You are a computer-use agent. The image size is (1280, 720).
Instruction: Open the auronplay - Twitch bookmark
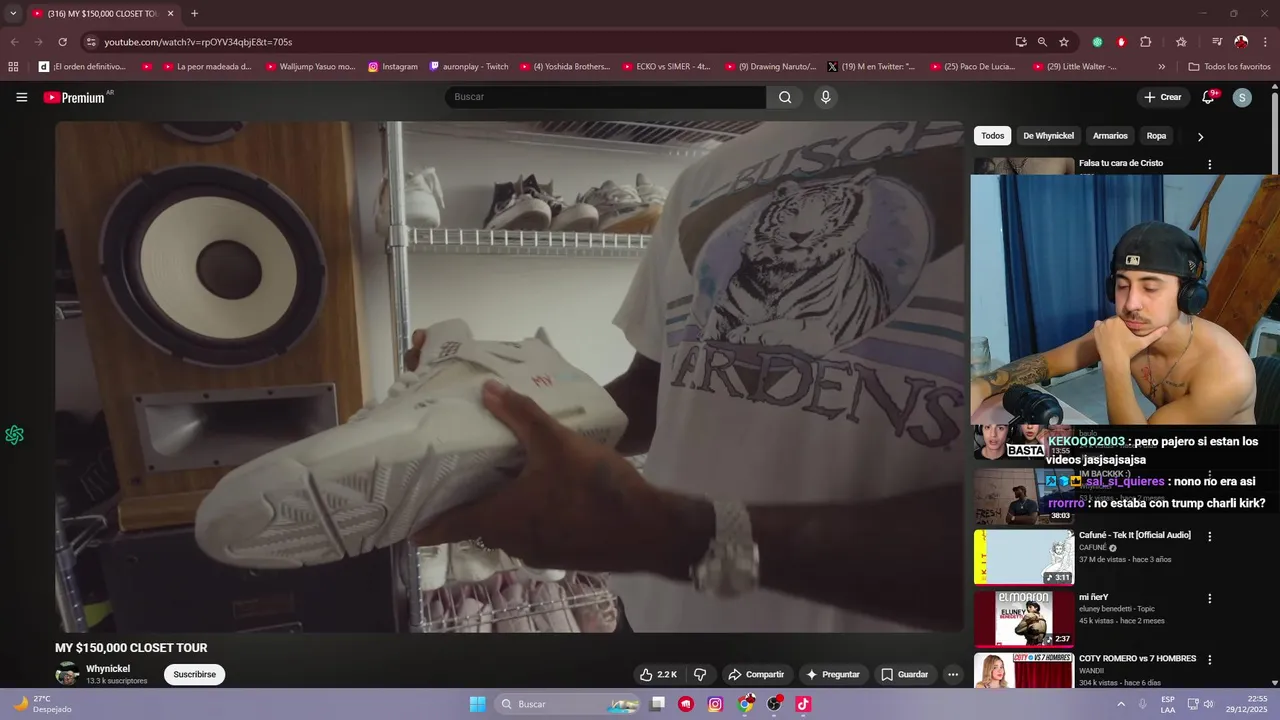[469, 67]
